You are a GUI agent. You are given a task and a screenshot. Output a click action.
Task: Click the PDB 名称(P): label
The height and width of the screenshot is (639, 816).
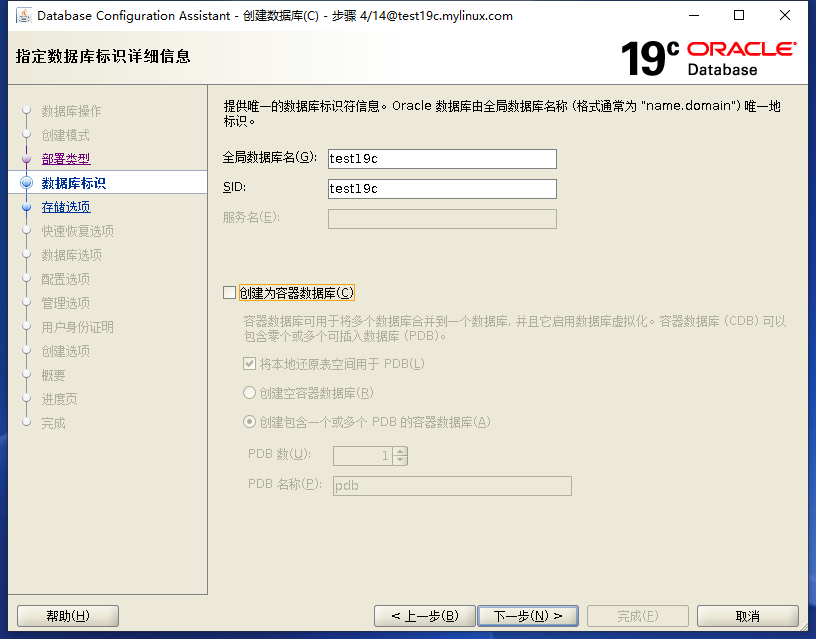coord(285,484)
